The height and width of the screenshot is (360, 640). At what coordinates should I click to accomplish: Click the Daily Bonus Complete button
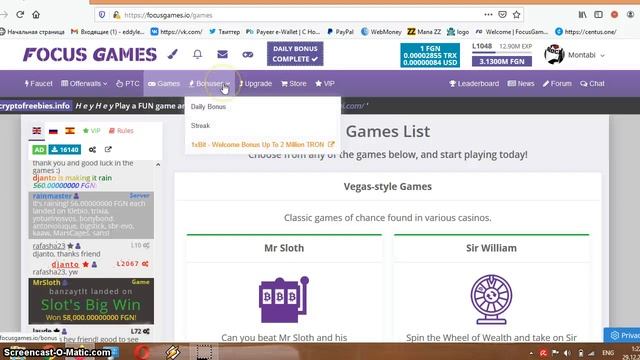295,54
